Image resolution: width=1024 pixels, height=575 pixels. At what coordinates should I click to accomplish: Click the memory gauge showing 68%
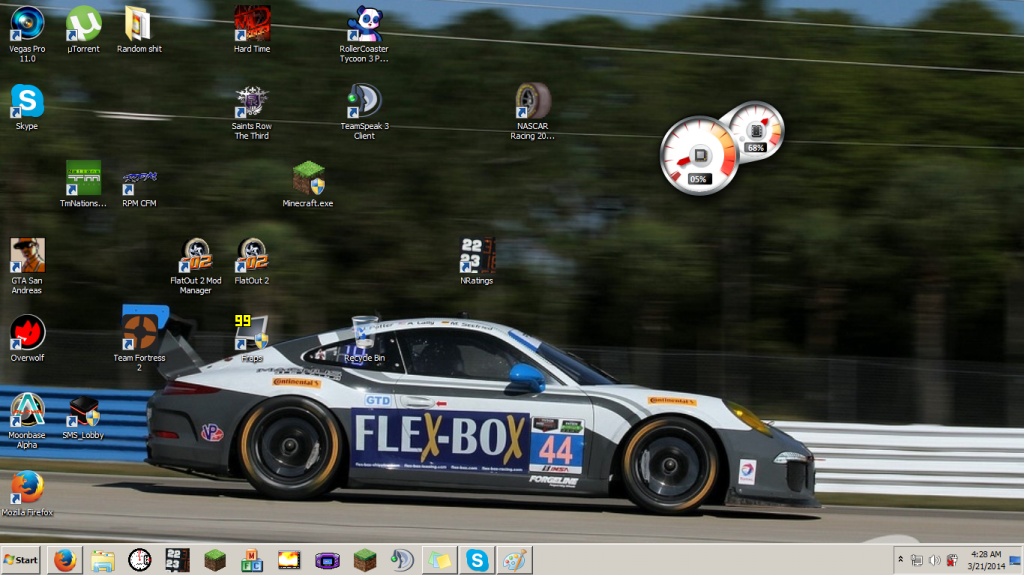point(756,130)
